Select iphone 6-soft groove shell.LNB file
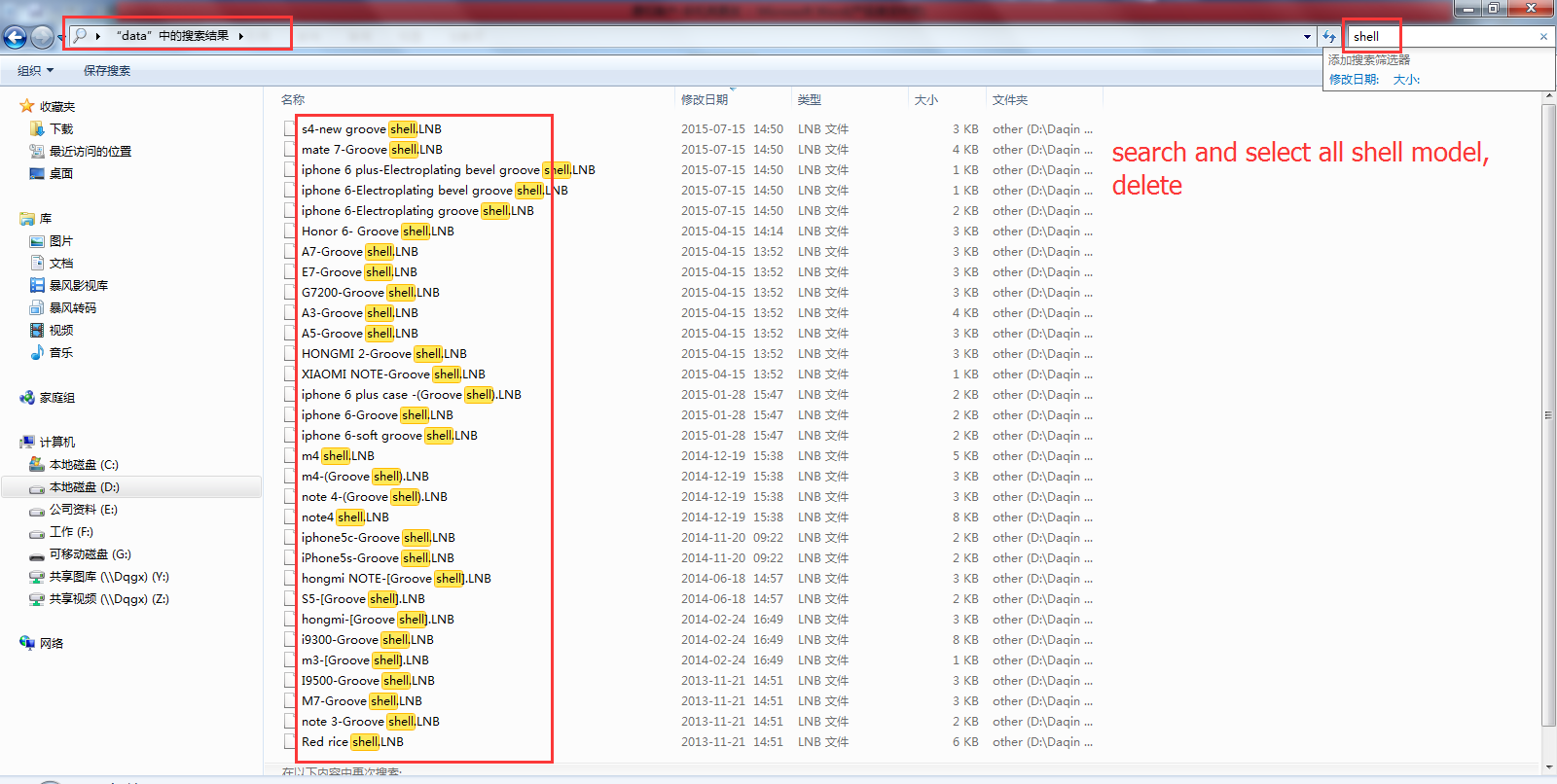Screen dimensions: 1557x784 tap(389, 435)
